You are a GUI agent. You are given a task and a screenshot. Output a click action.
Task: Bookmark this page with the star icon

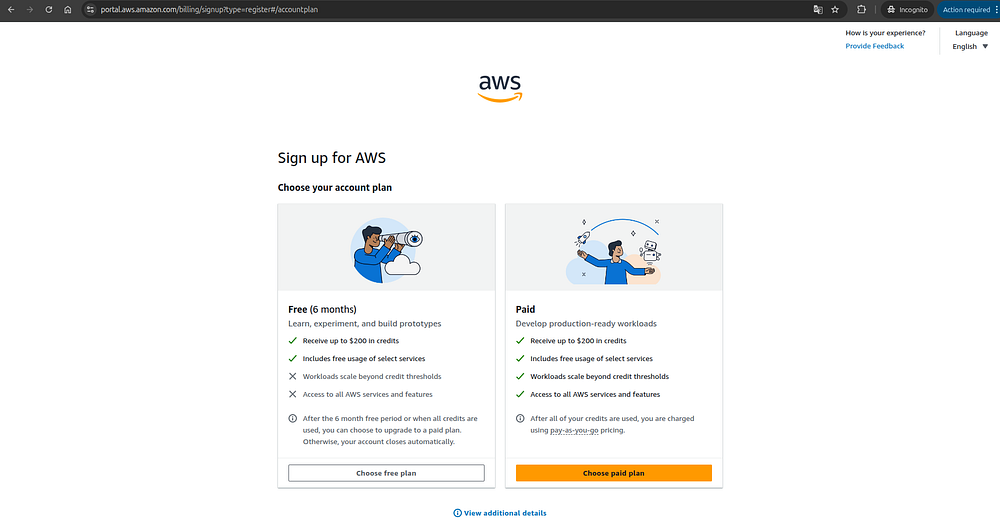click(x=835, y=10)
